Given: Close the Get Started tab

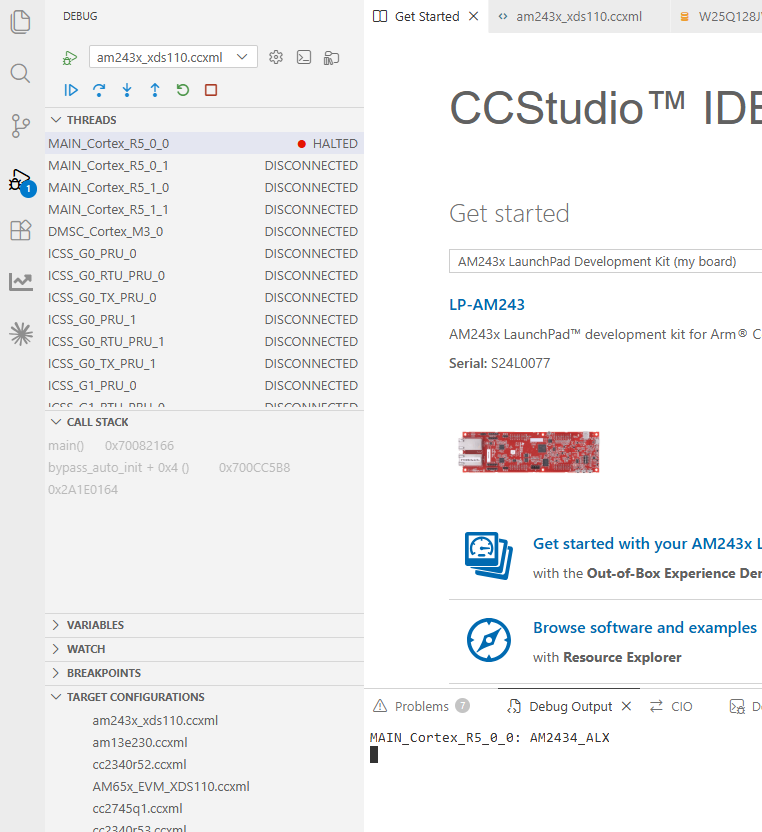Looking at the screenshot, I should [x=473, y=16].
